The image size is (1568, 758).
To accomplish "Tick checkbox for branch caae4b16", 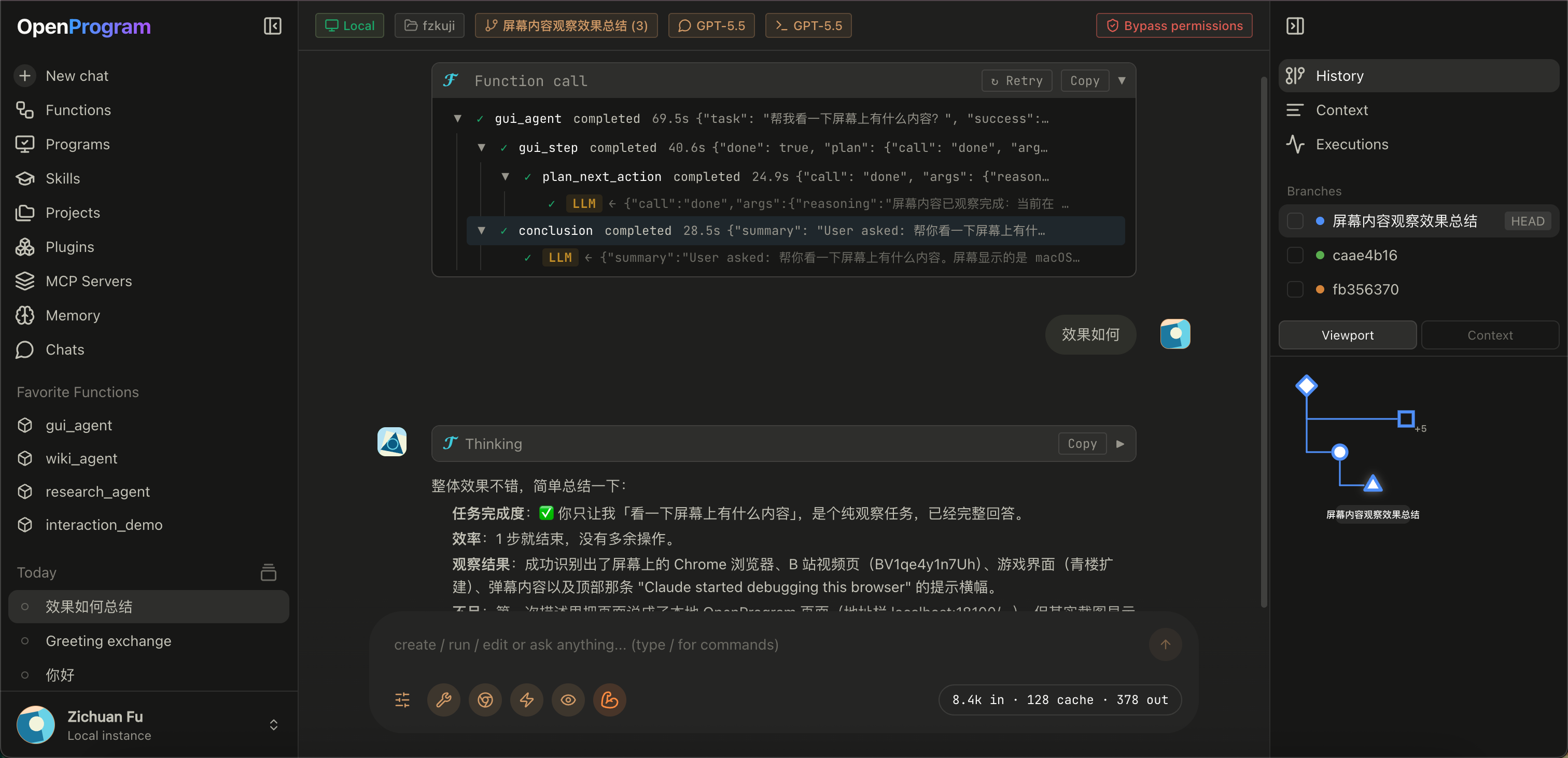I will click(x=1295, y=255).
